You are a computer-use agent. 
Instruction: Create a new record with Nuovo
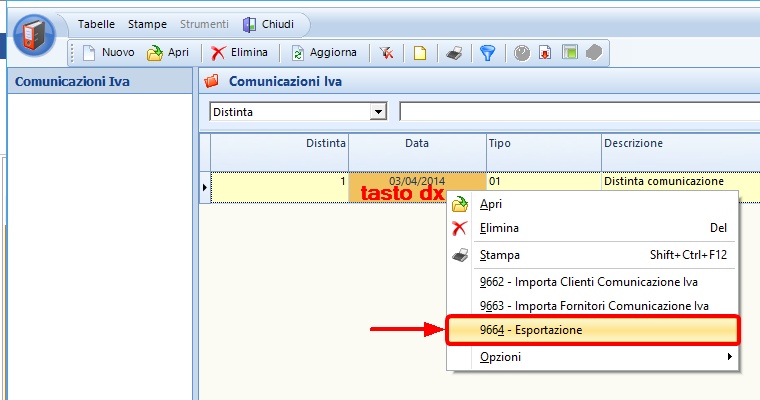108,52
